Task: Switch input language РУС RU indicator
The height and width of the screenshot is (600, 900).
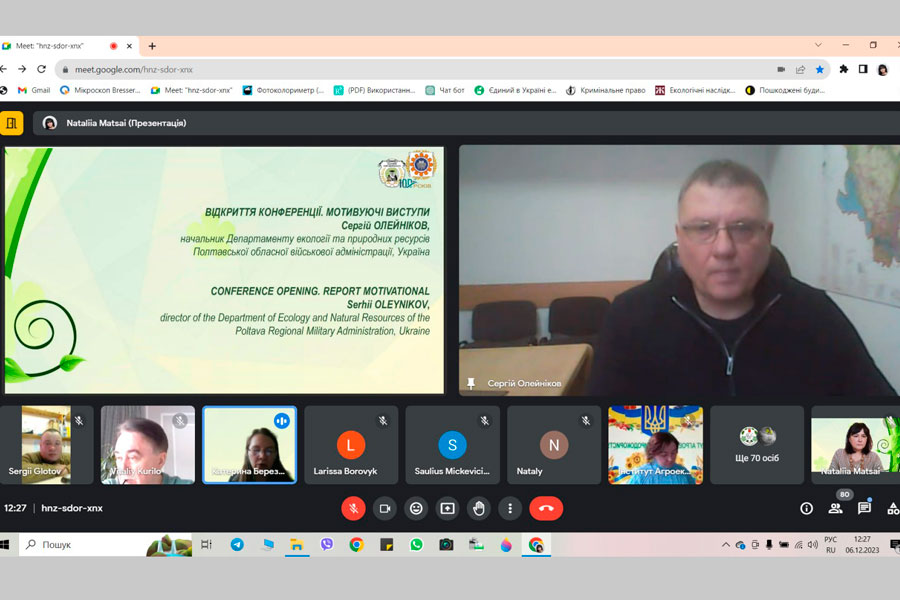Action: click(x=831, y=544)
